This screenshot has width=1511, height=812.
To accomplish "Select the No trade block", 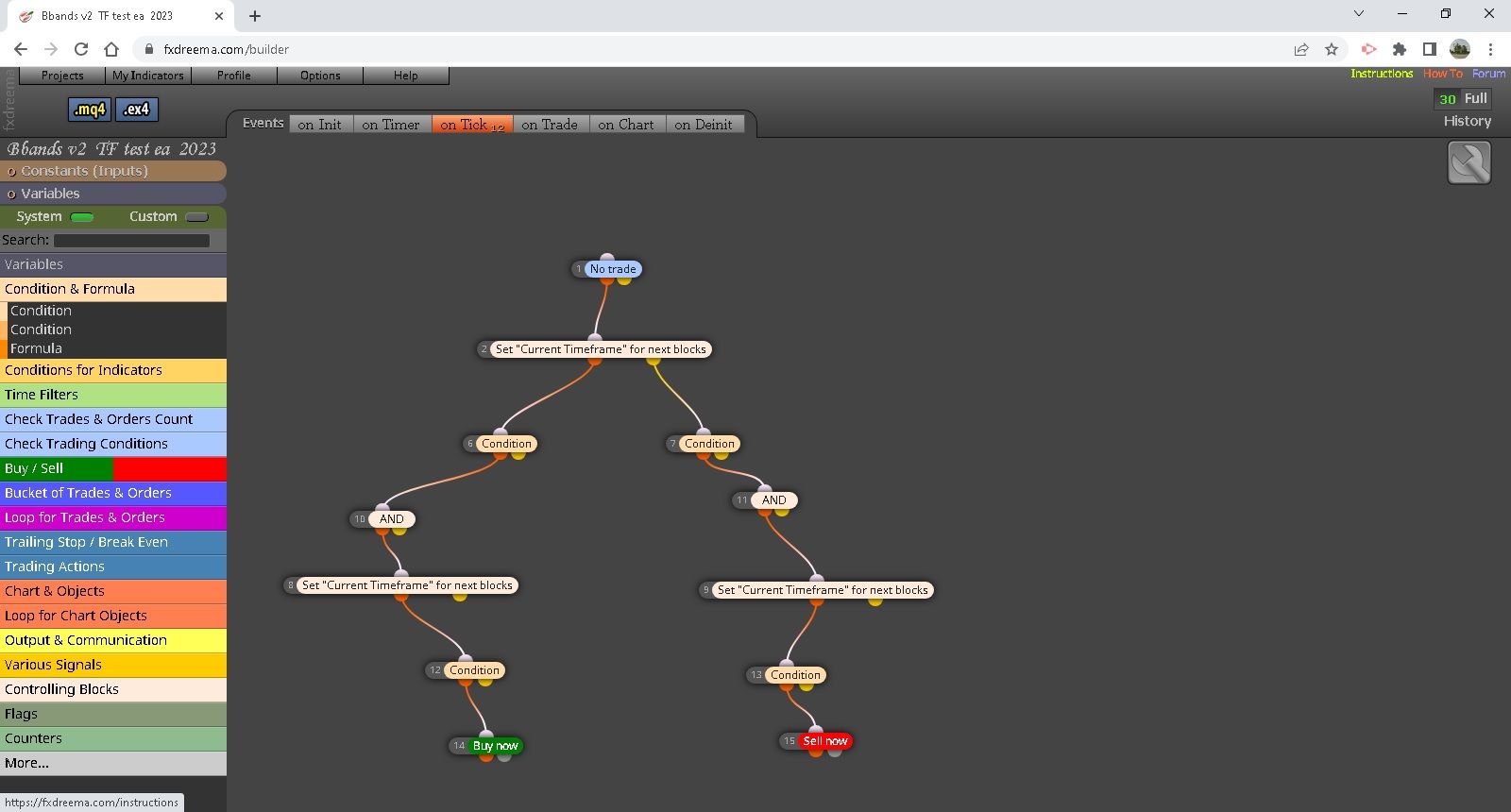I will pos(613,269).
